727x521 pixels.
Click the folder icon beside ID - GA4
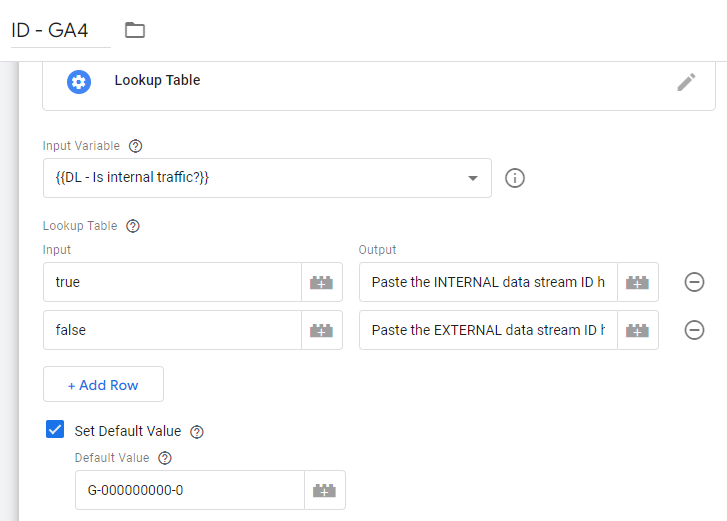click(x=135, y=30)
